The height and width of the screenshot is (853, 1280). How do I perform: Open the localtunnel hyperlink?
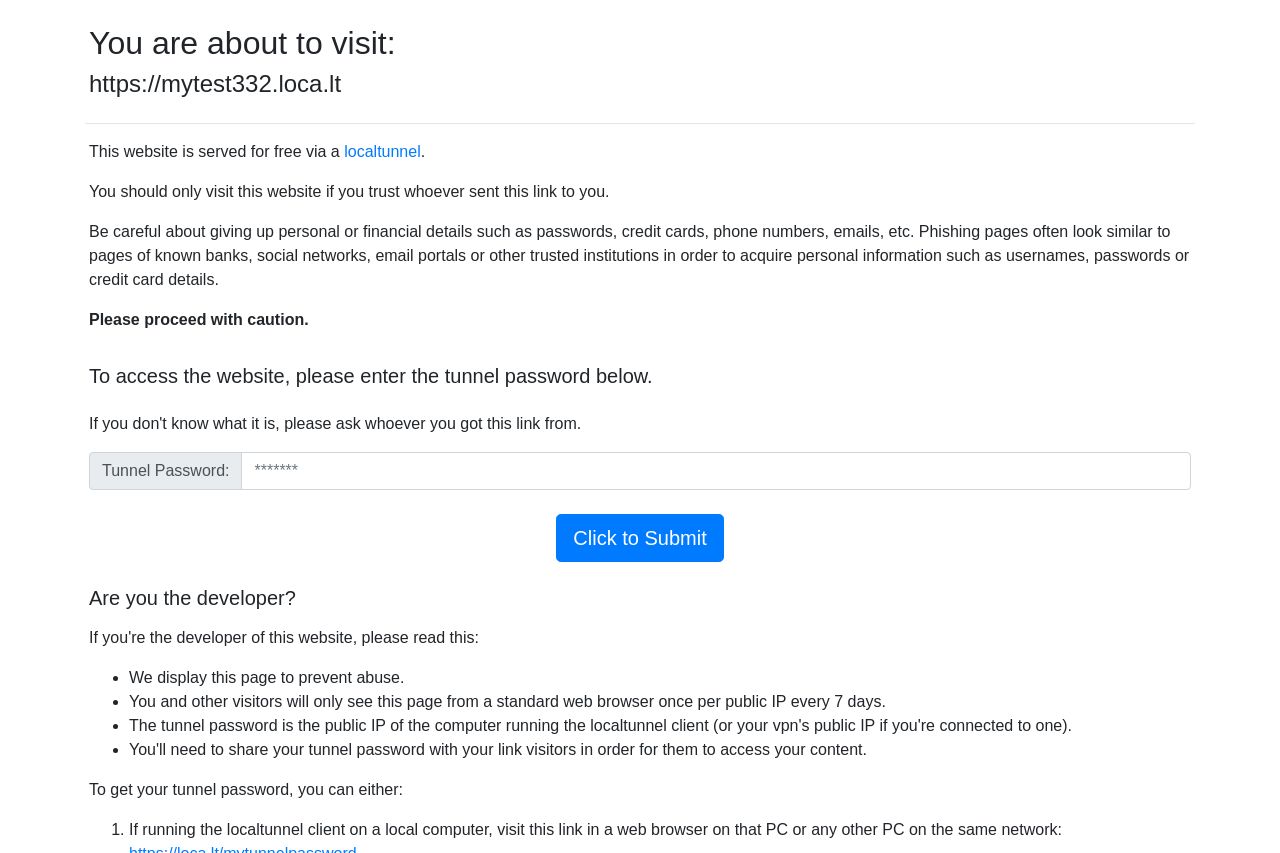pyautogui.click(x=382, y=151)
